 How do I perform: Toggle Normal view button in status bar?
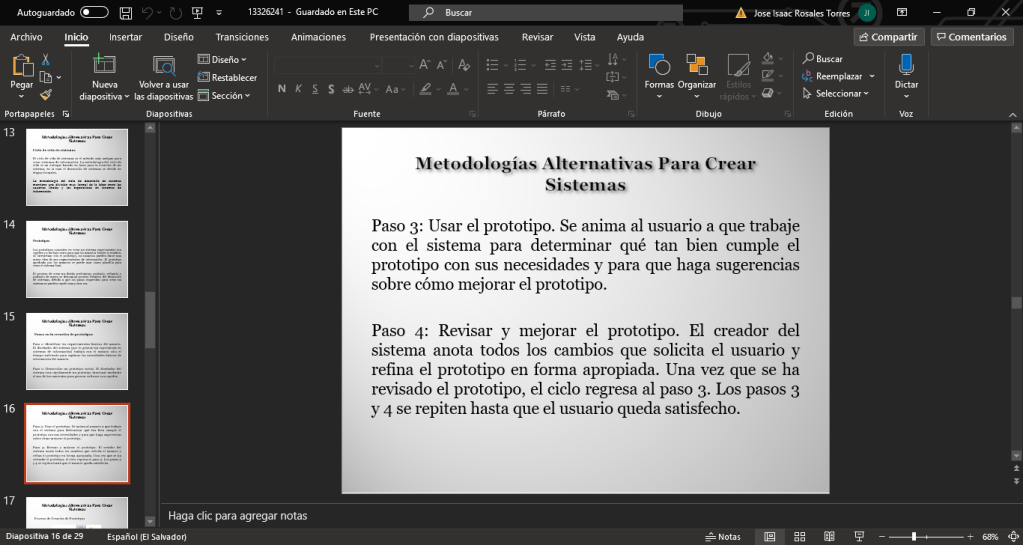click(x=769, y=537)
